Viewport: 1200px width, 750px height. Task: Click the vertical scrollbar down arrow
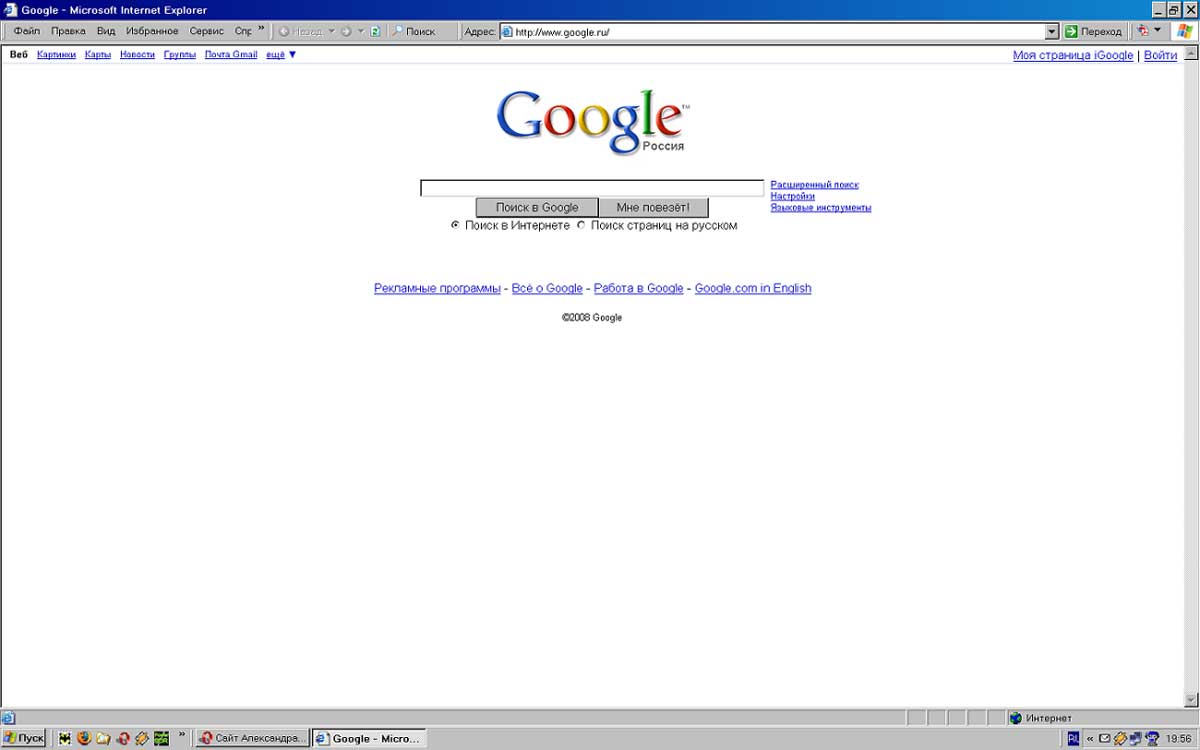coord(1191,699)
